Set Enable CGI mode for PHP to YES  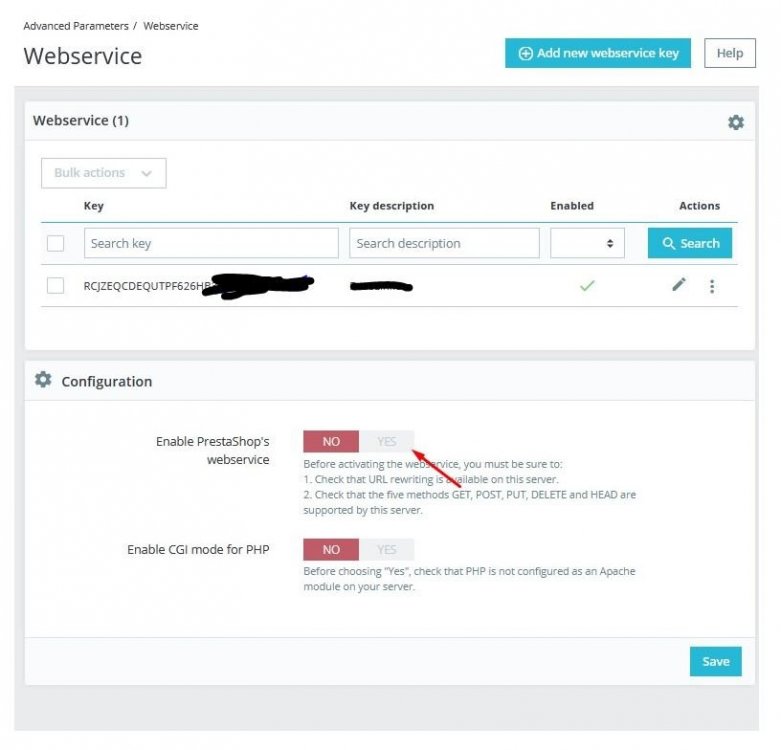(x=386, y=549)
